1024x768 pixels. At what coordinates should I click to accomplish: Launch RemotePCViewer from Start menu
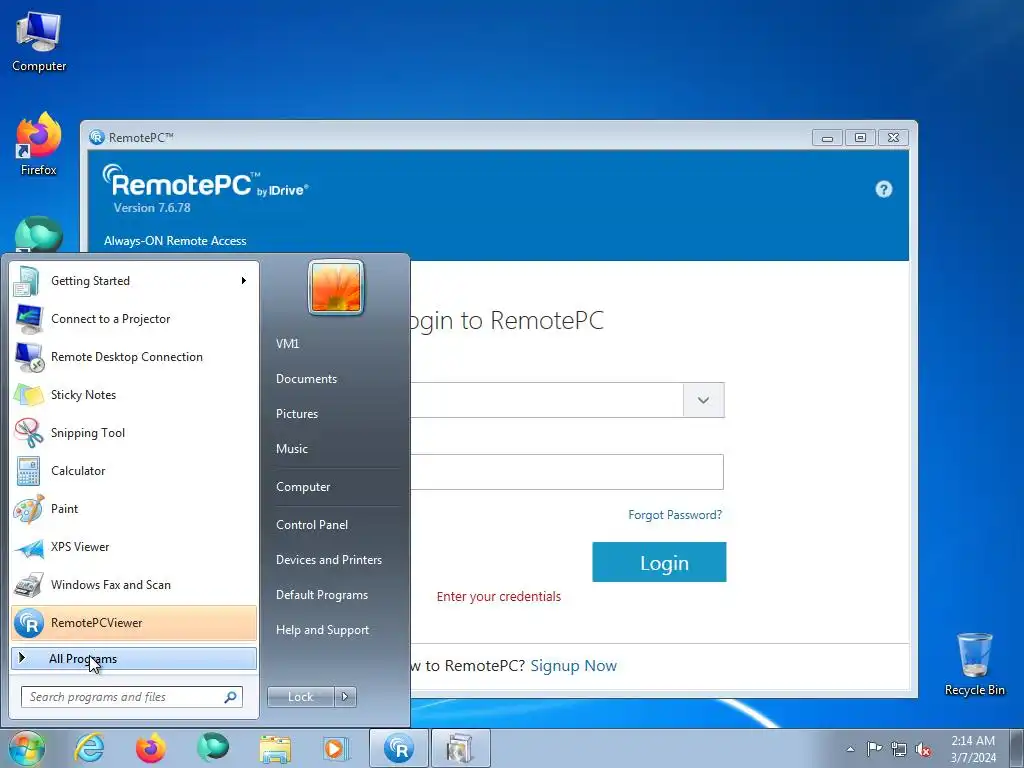(135, 622)
